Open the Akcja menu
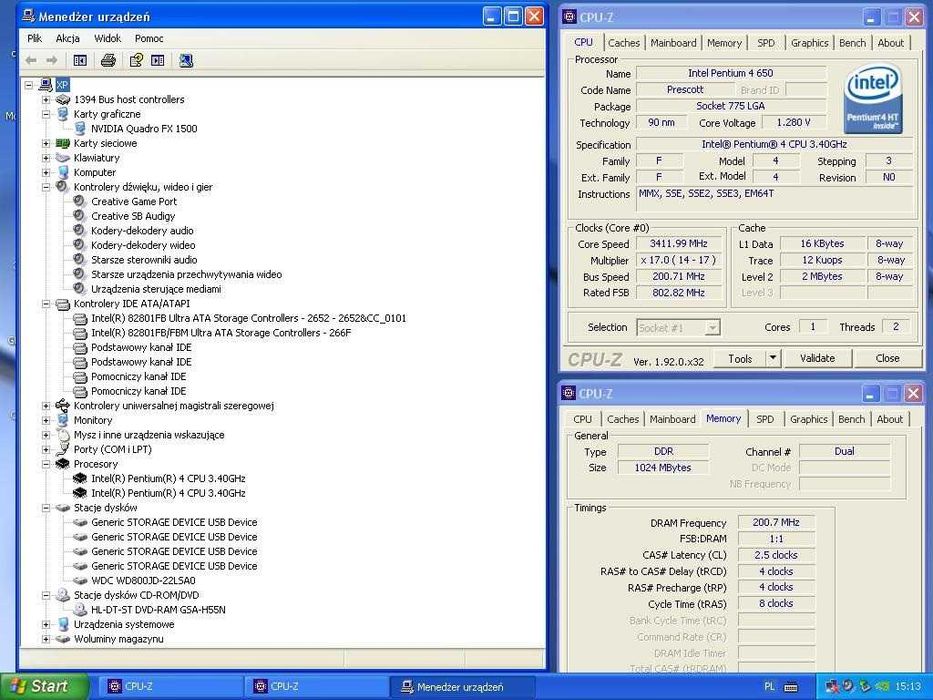The image size is (933, 700). point(68,39)
